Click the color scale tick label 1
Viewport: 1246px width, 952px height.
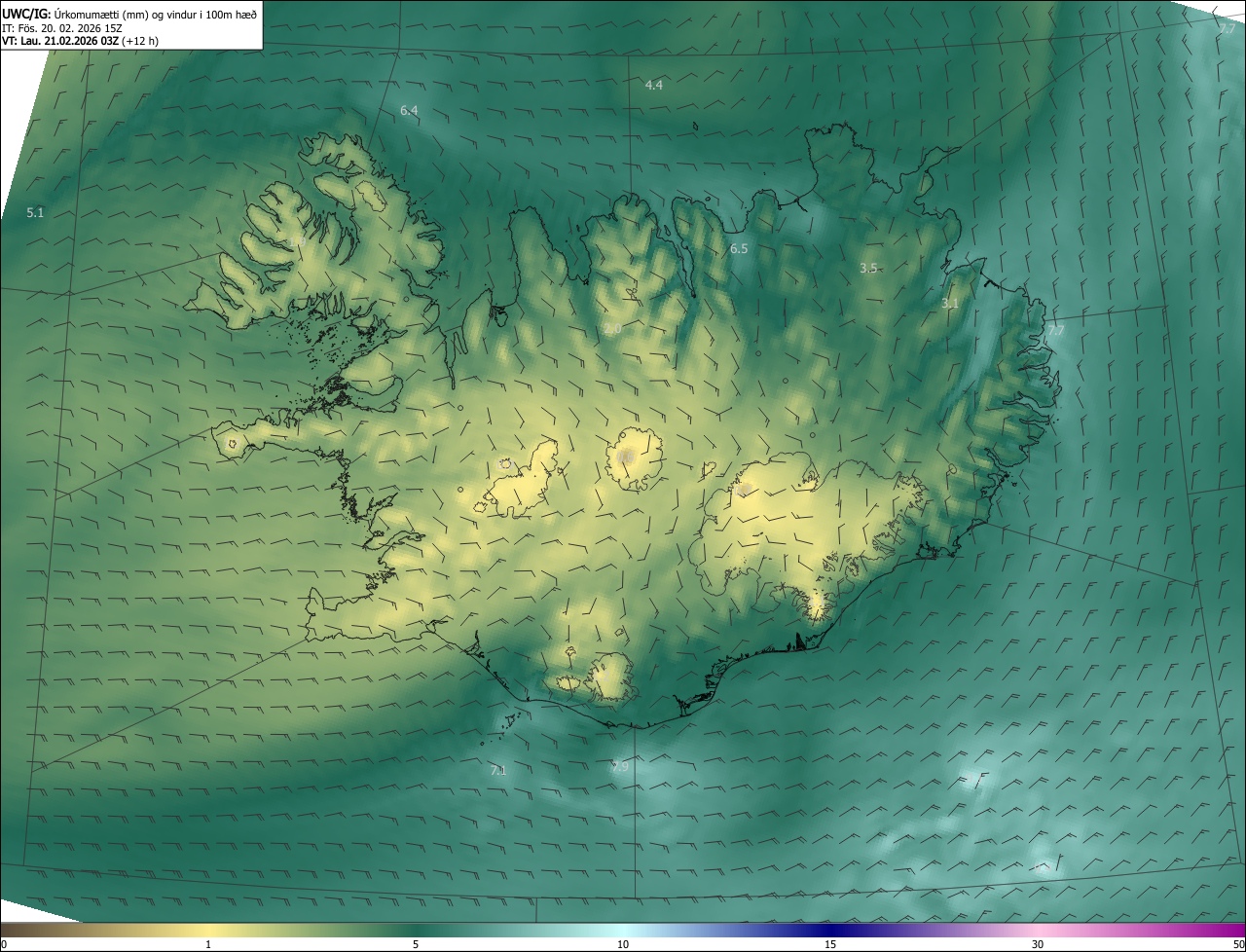point(208,944)
